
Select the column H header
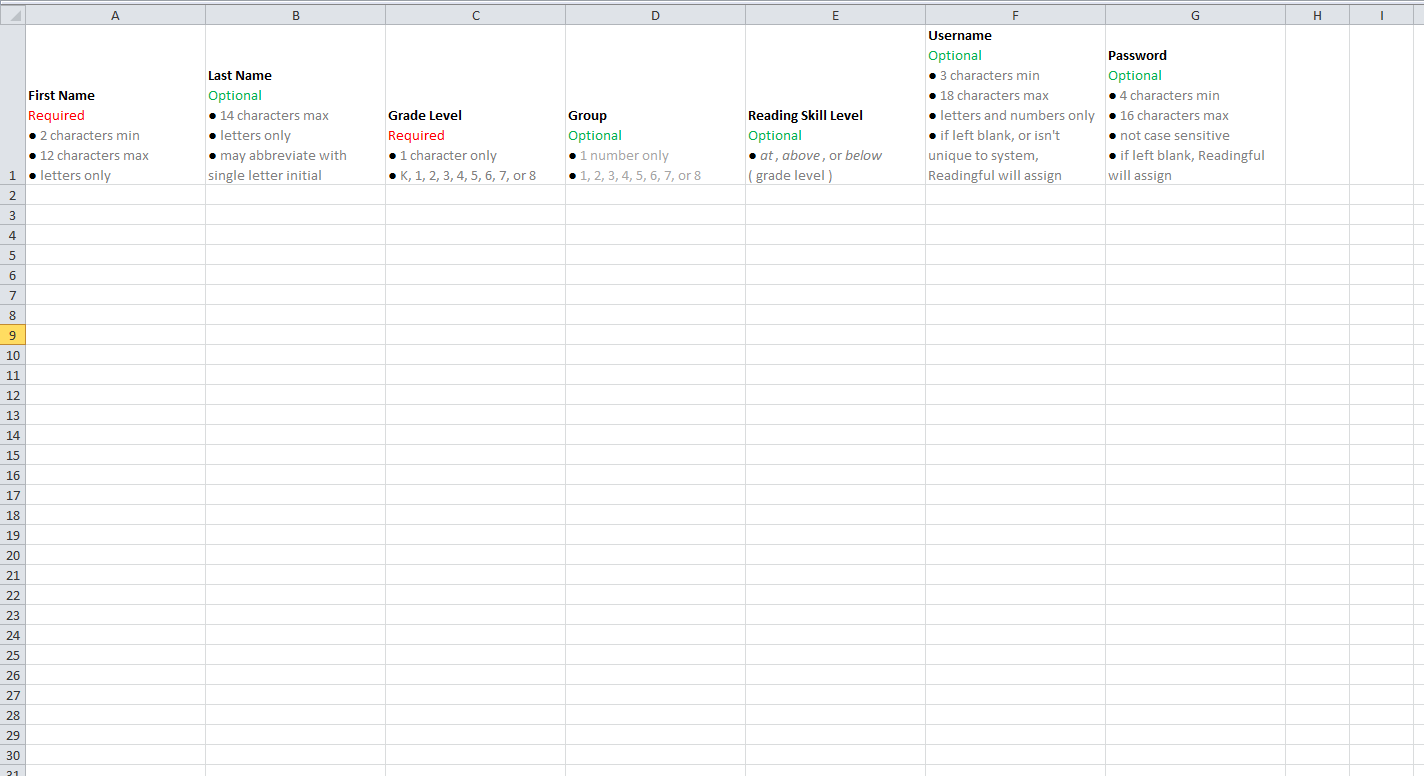tap(1317, 15)
